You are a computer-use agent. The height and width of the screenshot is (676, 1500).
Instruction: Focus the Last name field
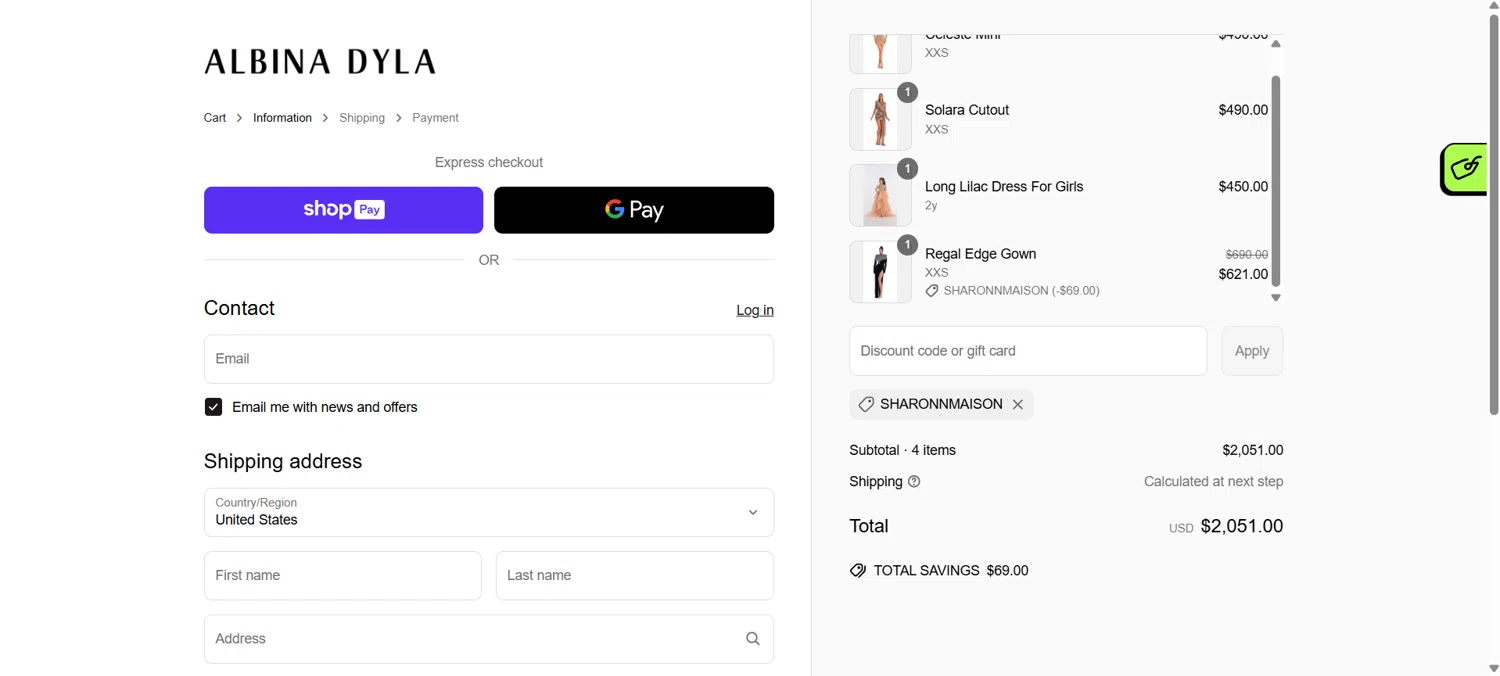point(635,576)
